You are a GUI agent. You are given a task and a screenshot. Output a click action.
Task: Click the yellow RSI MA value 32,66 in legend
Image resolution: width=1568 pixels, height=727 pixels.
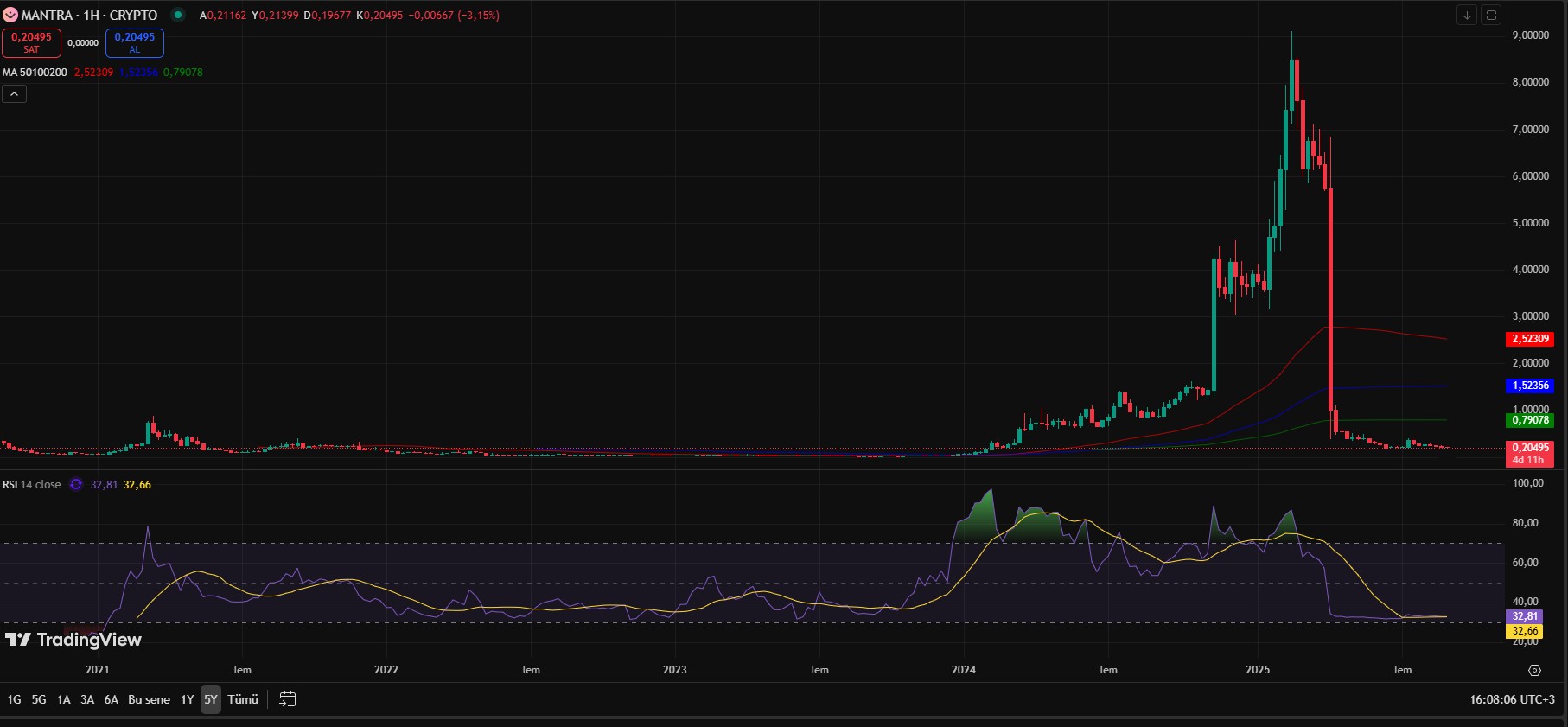(137, 485)
